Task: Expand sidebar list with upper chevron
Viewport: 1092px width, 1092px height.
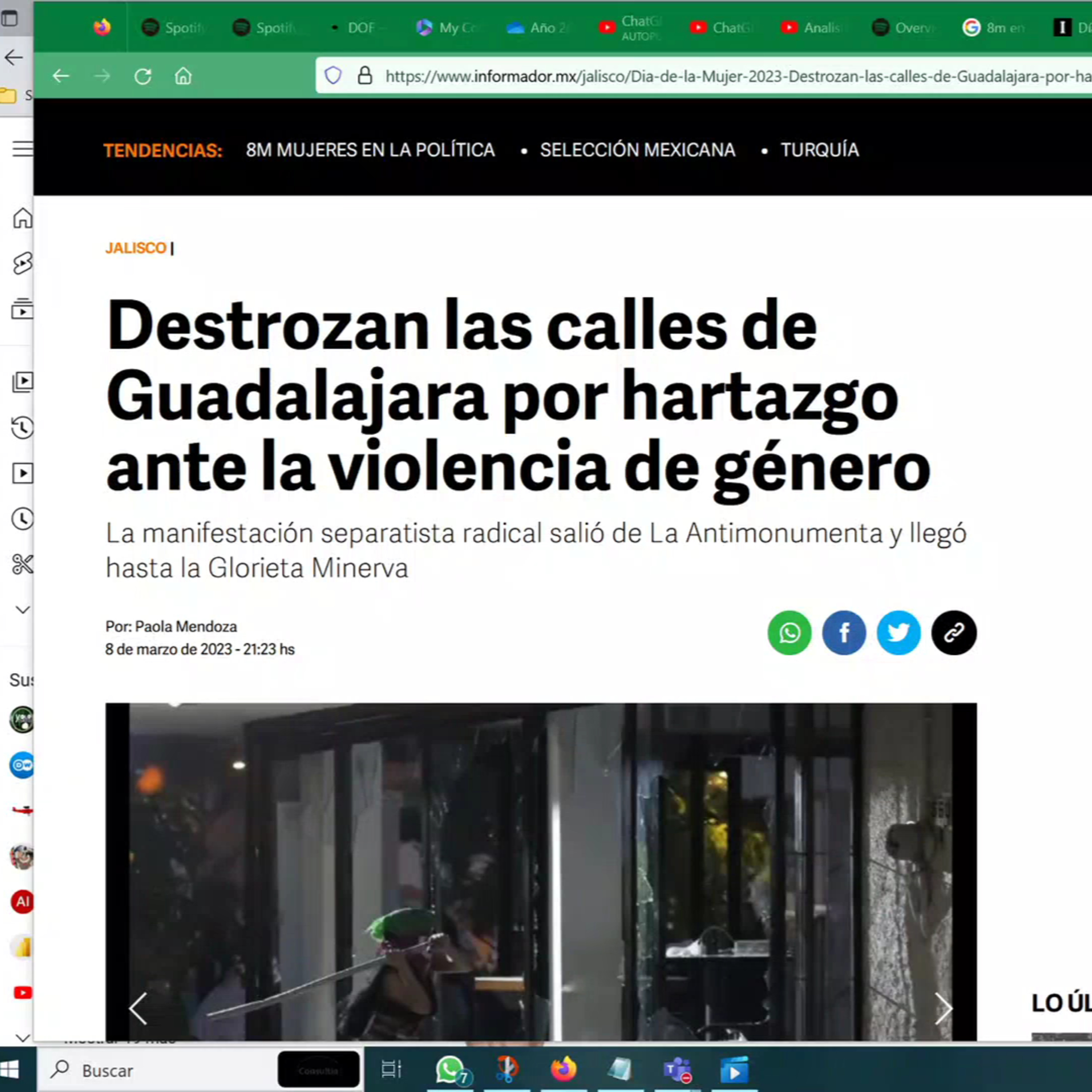Action: tap(23, 609)
